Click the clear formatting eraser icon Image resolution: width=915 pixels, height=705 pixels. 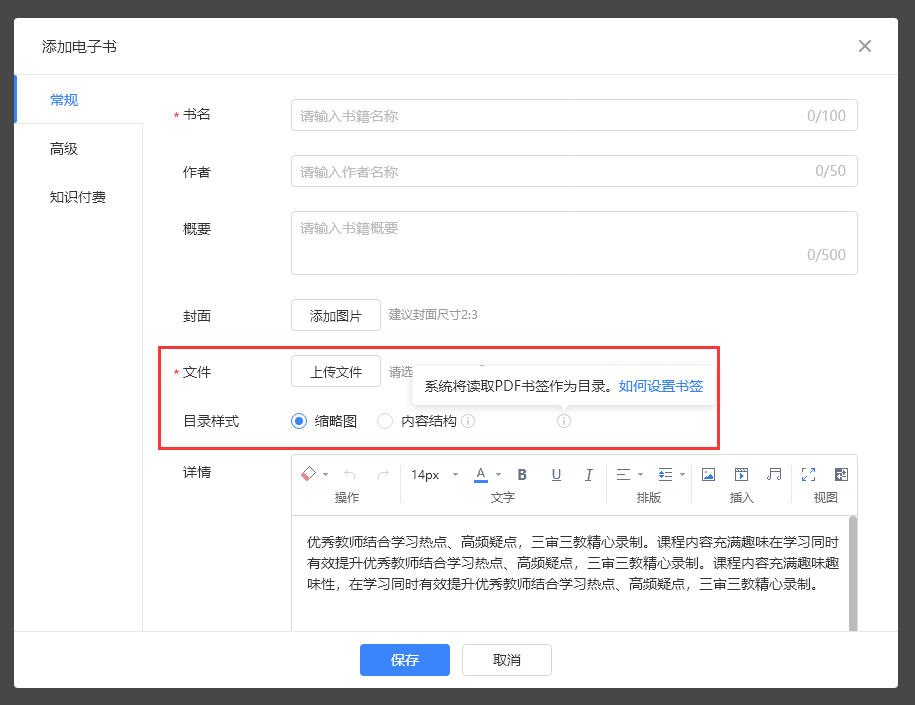[x=307, y=474]
